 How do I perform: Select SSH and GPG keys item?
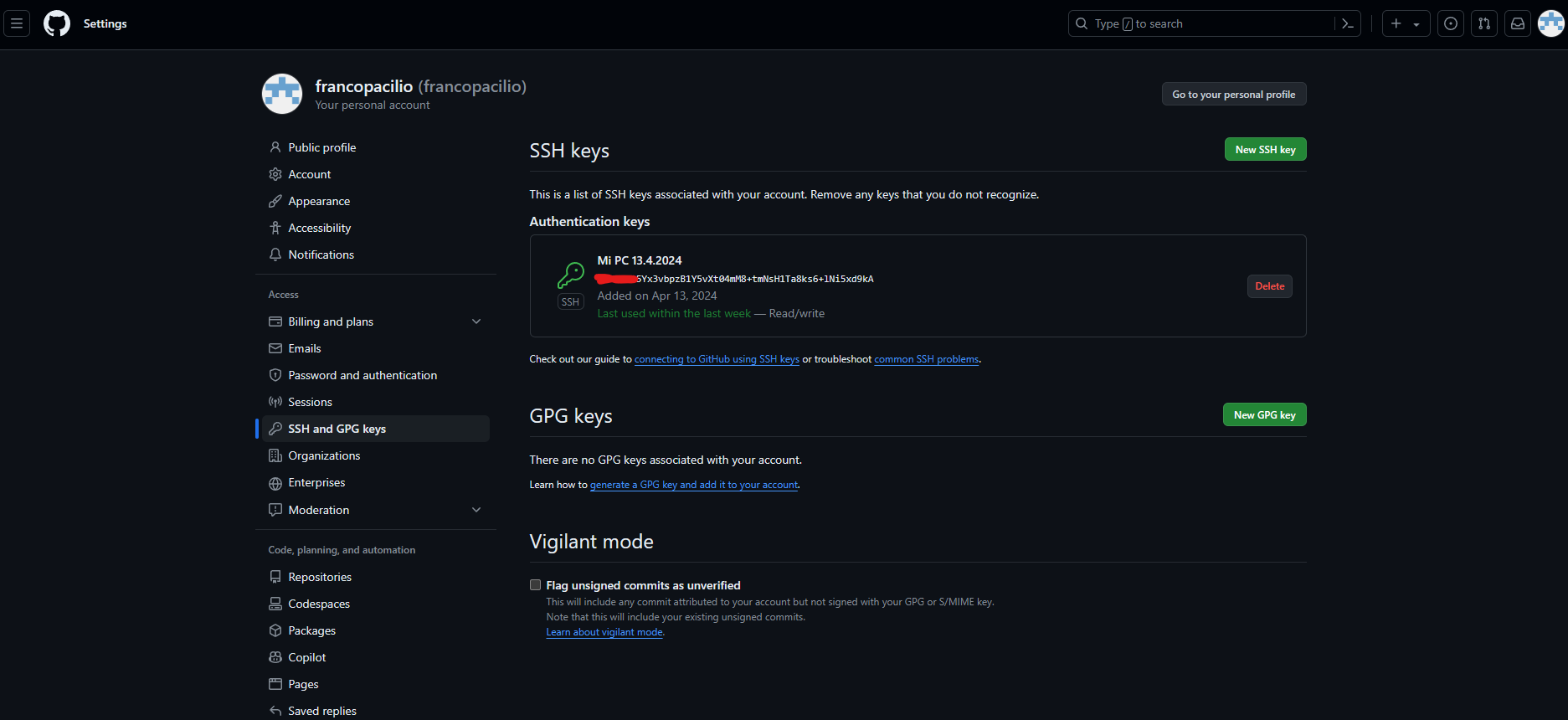pyautogui.click(x=376, y=429)
